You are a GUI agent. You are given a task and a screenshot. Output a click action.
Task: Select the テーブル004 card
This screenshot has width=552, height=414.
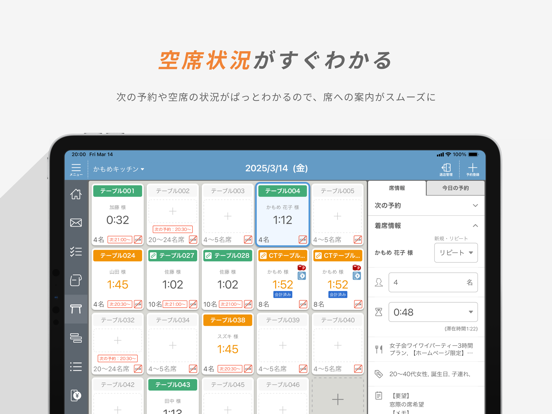[282, 214]
